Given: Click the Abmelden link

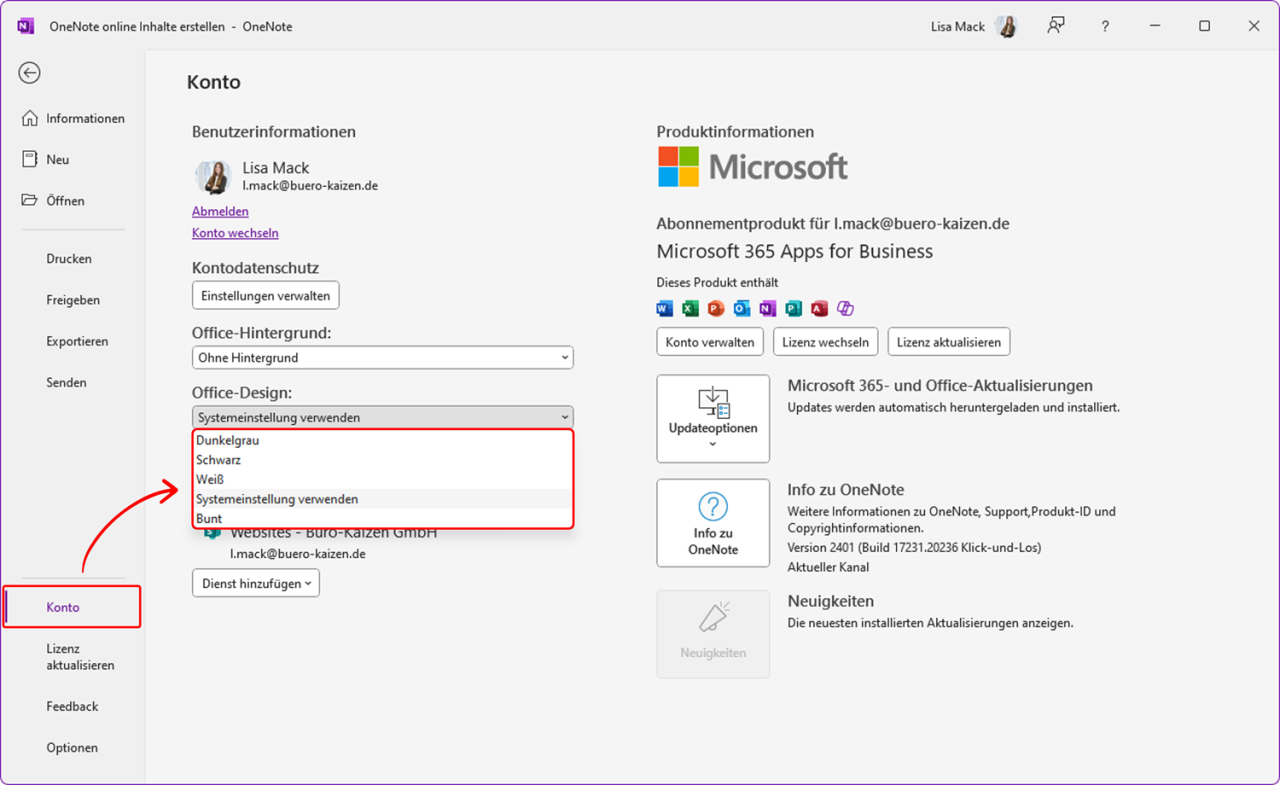Looking at the screenshot, I should (x=220, y=211).
